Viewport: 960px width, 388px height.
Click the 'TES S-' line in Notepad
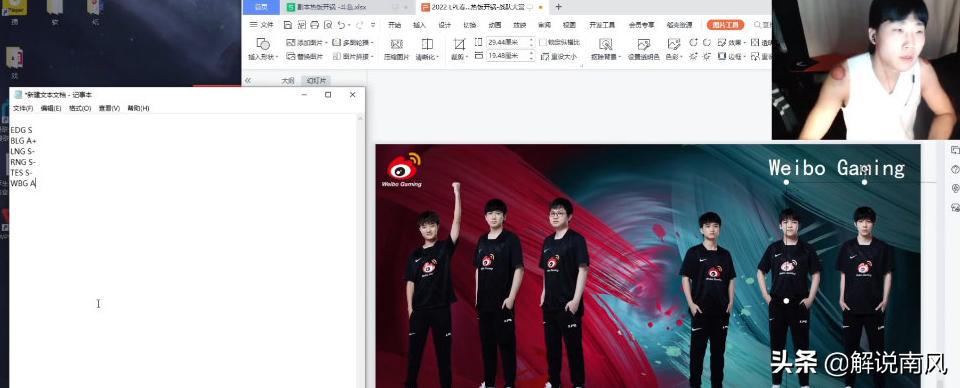(x=21, y=173)
